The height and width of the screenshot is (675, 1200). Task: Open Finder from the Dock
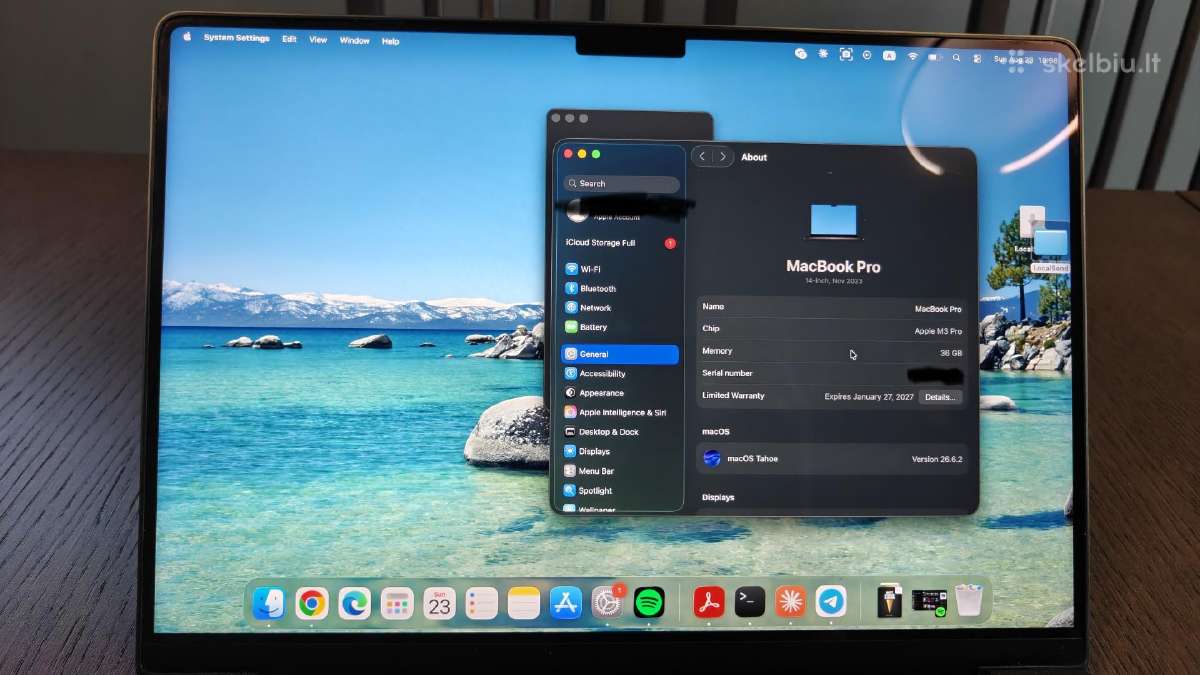pyautogui.click(x=269, y=603)
